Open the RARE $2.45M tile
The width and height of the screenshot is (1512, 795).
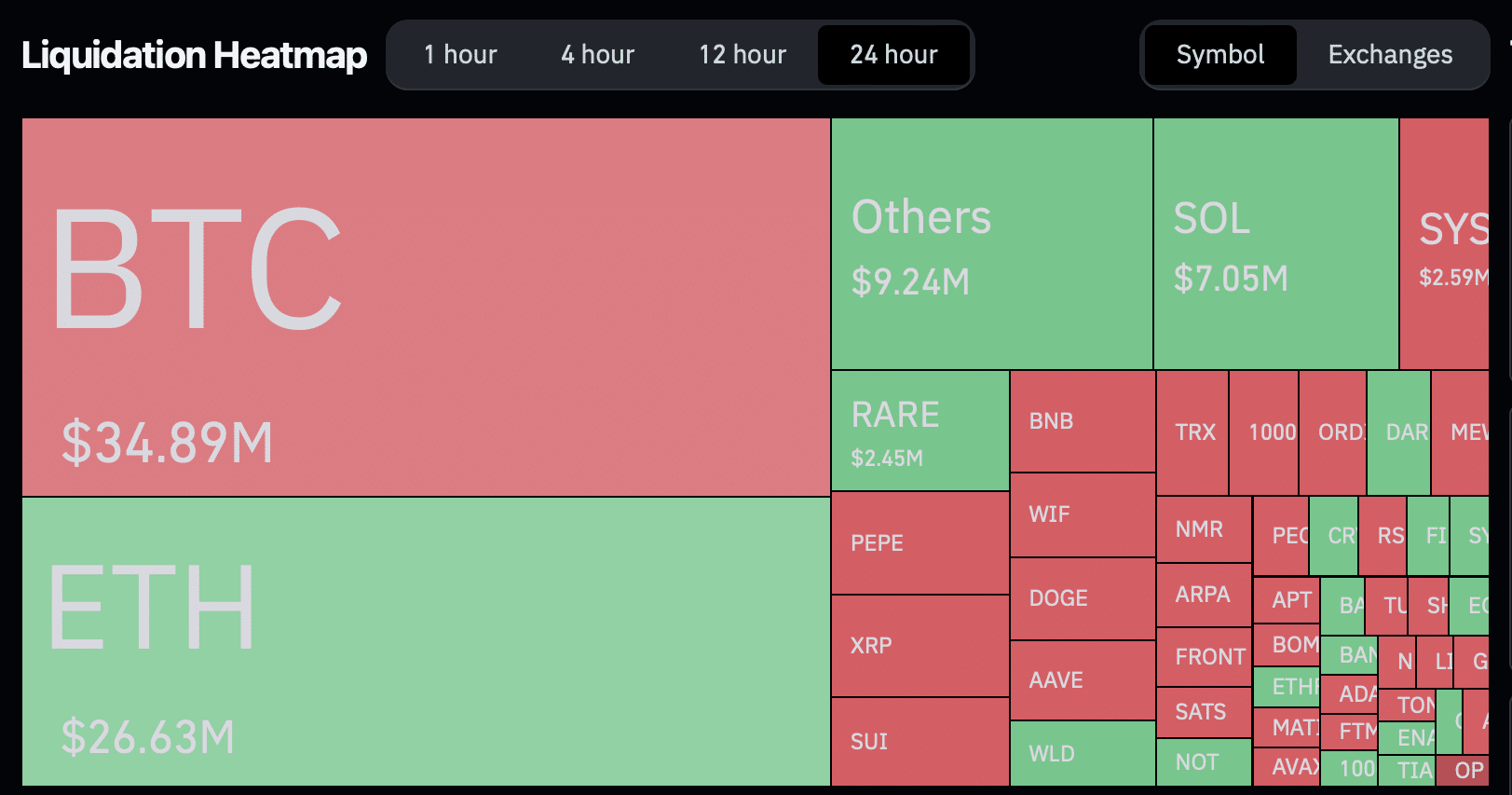(x=920, y=431)
